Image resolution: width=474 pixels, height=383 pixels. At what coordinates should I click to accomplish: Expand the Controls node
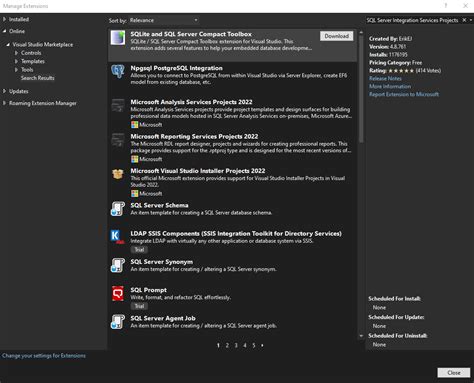click(16, 53)
